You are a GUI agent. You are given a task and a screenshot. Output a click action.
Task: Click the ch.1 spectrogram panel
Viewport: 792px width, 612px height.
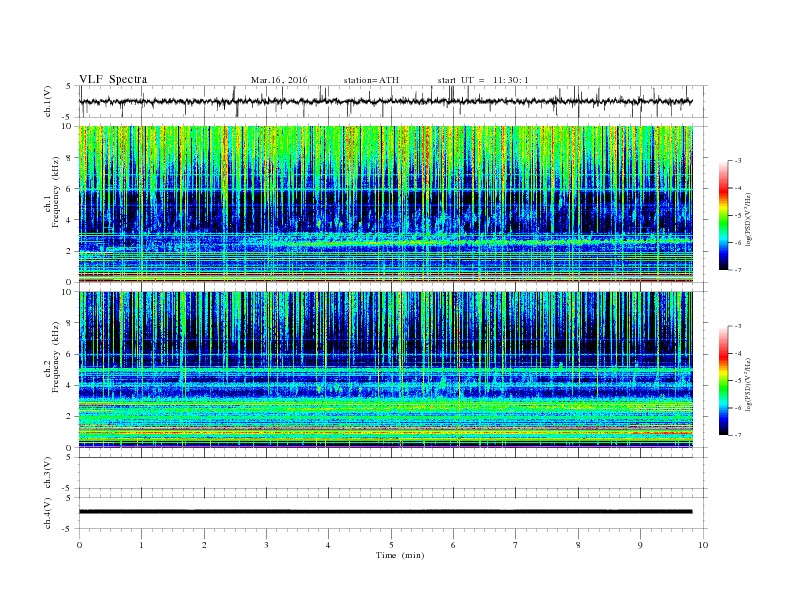(x=385, y=204)
